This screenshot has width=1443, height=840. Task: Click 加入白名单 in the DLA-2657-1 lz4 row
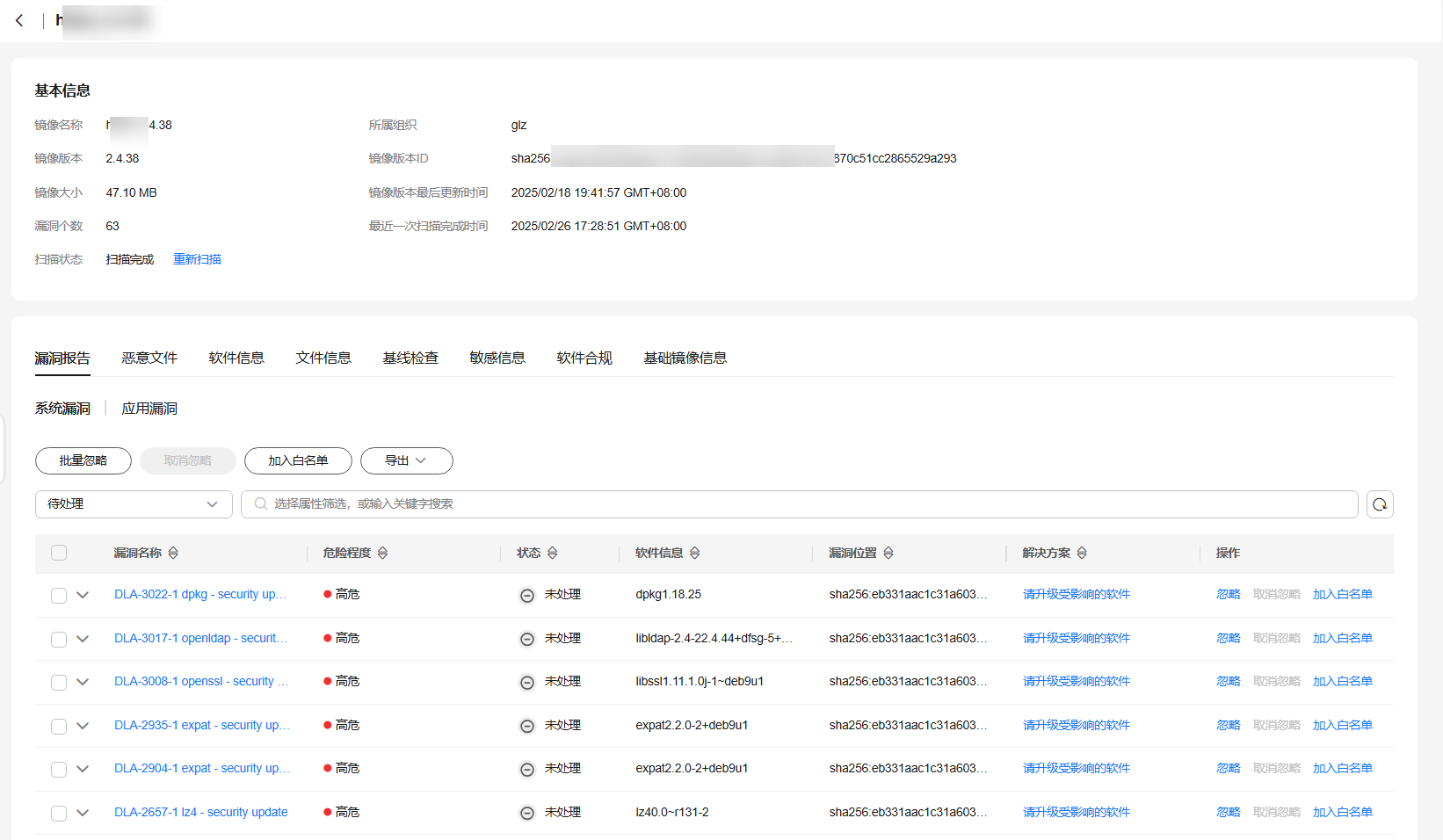click(1343, 813)
